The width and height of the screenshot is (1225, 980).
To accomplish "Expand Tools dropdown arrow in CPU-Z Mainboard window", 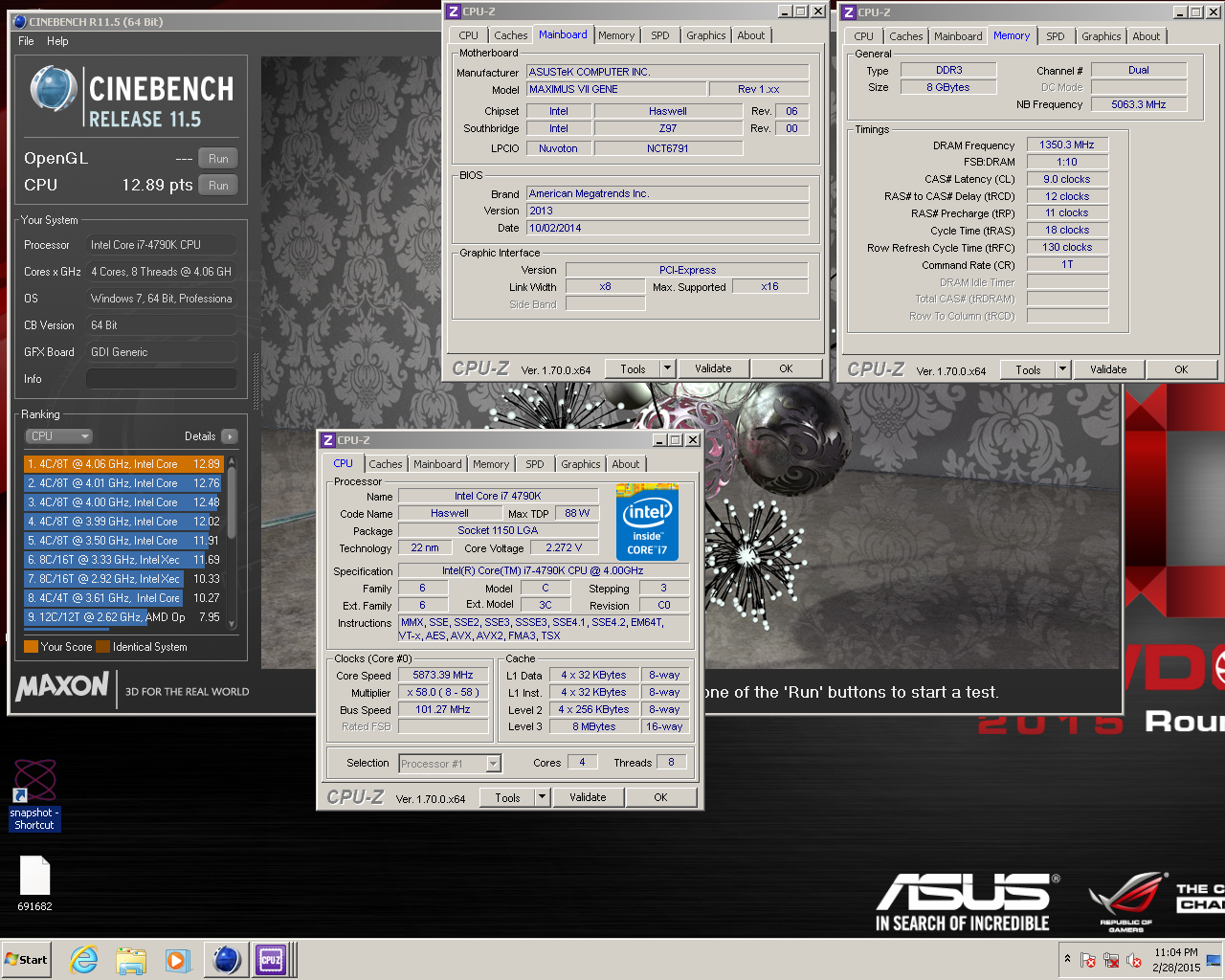I will click(x=668, y=368).
